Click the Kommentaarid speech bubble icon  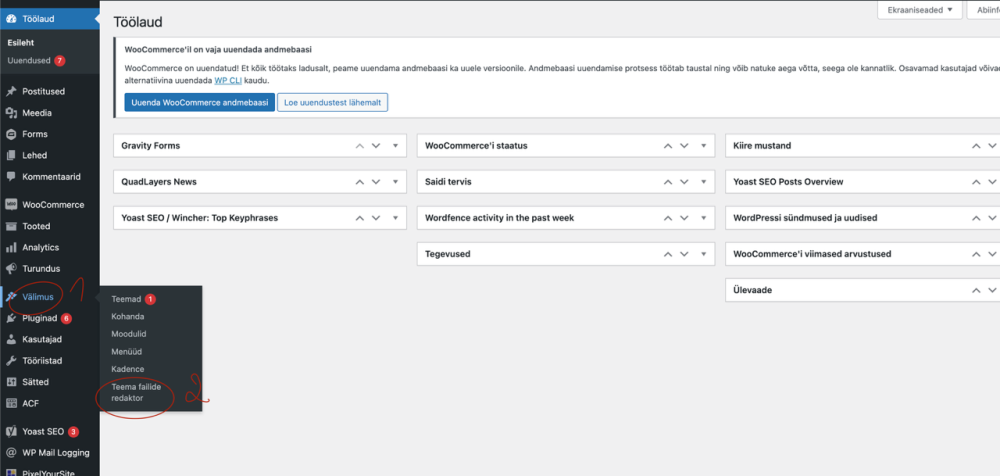pos(11,176)
